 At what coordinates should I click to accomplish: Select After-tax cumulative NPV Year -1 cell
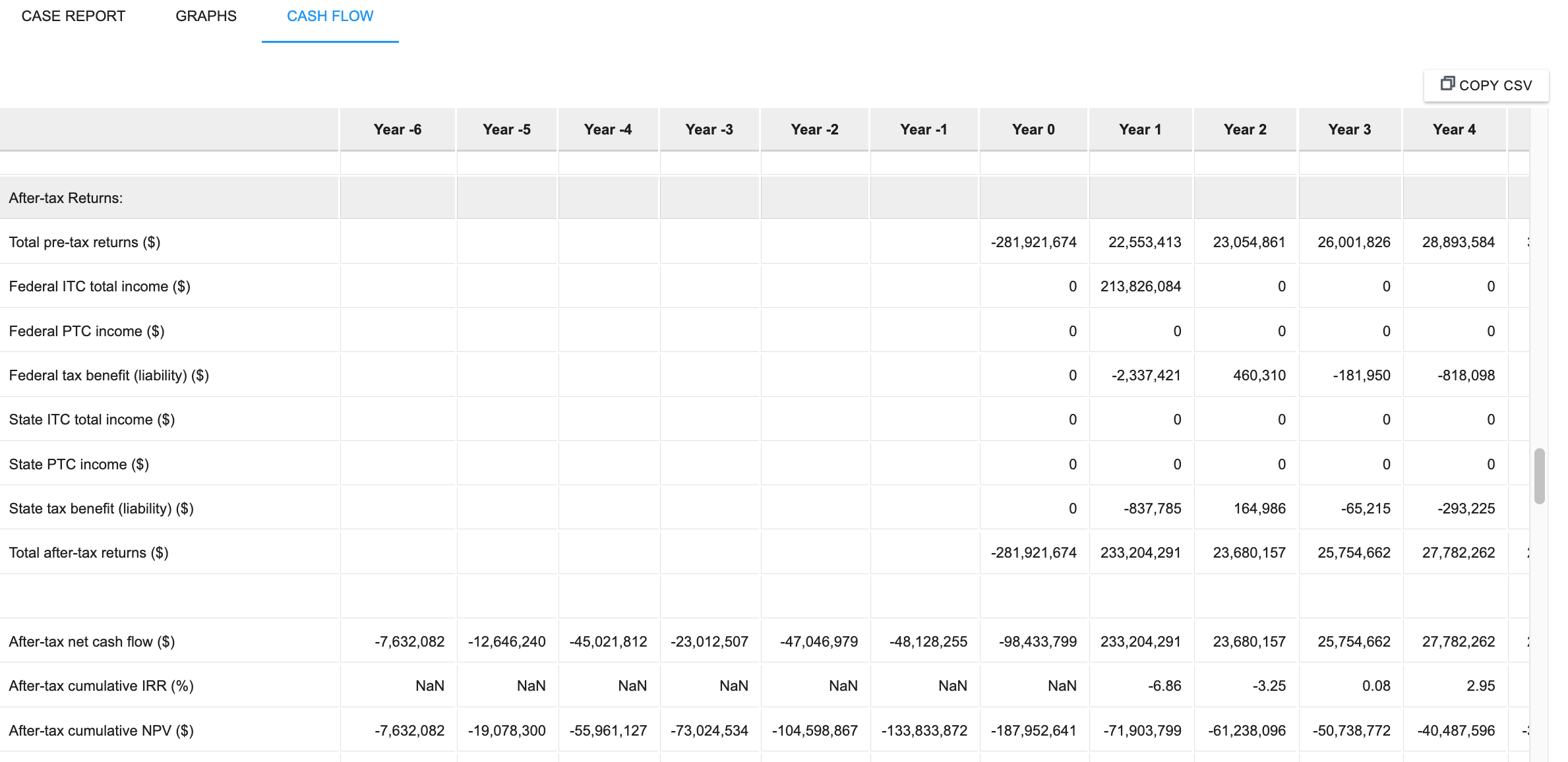coord(924,731)
